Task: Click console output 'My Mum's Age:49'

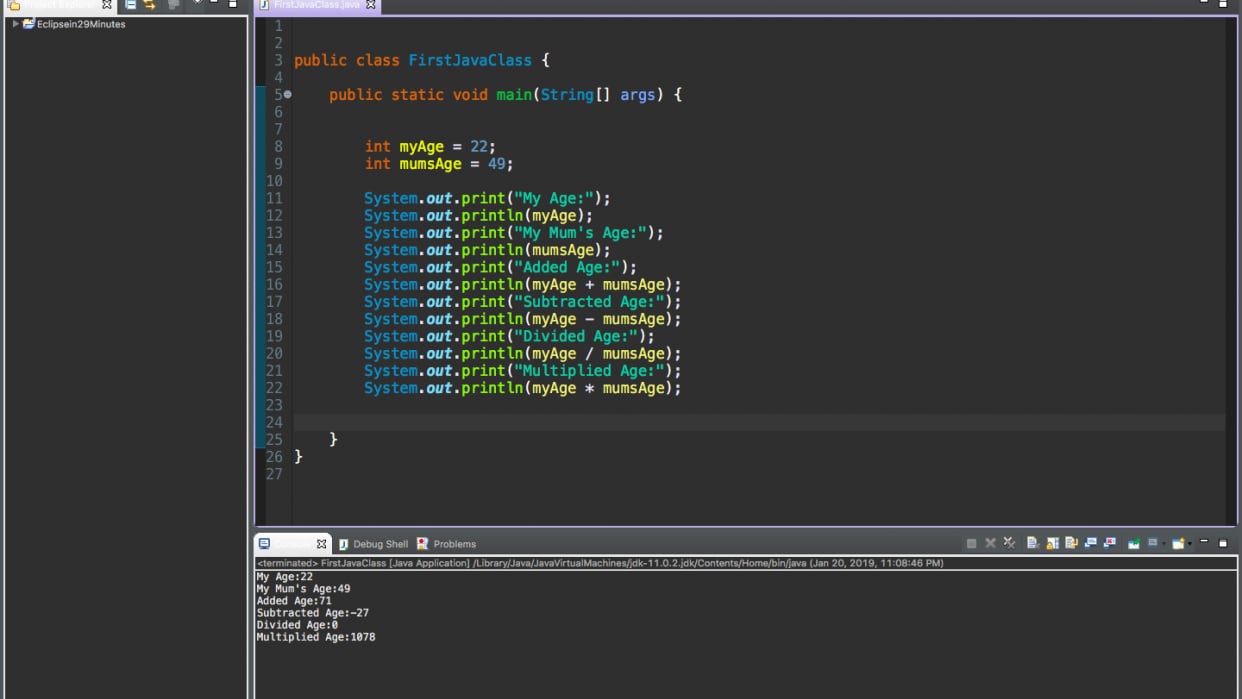Action: click(303, 589)
